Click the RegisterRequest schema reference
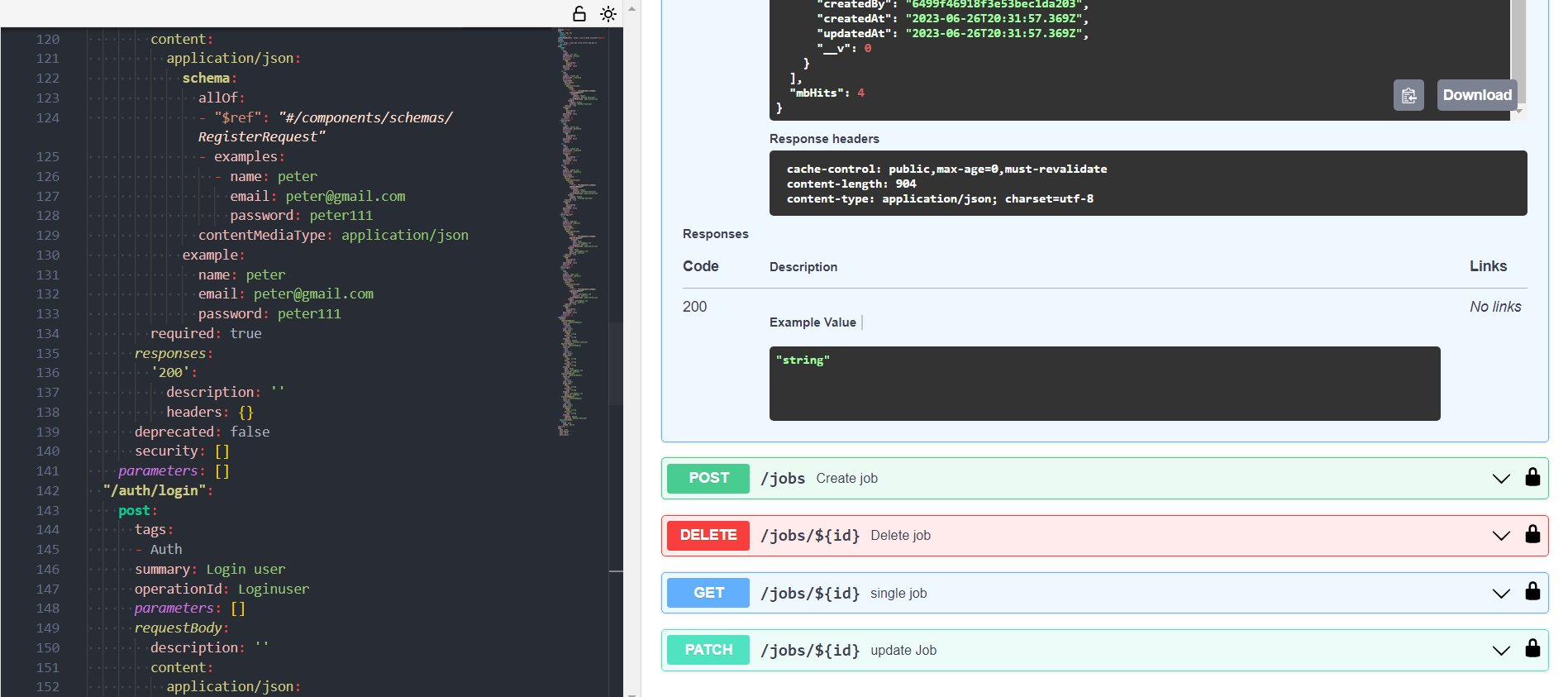Image resolution: width=1568 pixels, height=697 pixels. coord(326,127)
